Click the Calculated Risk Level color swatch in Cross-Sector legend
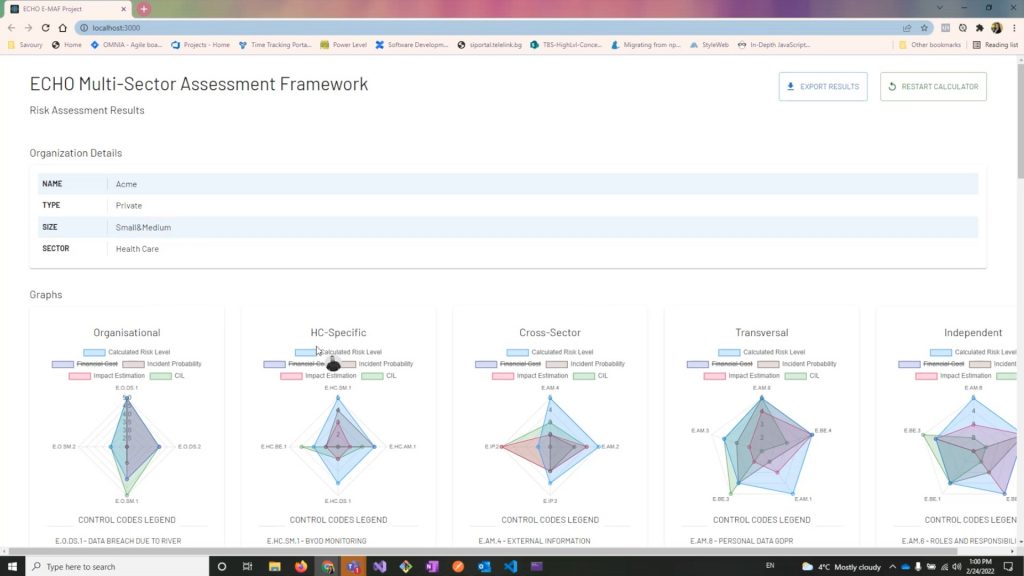Viewport: 1024px width, 576px height. pyautogui.click(x=518, y=352)
